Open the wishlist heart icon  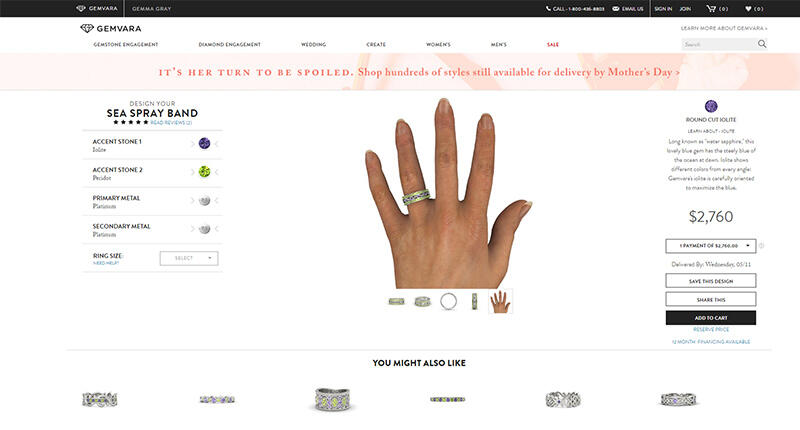[748, 9]
